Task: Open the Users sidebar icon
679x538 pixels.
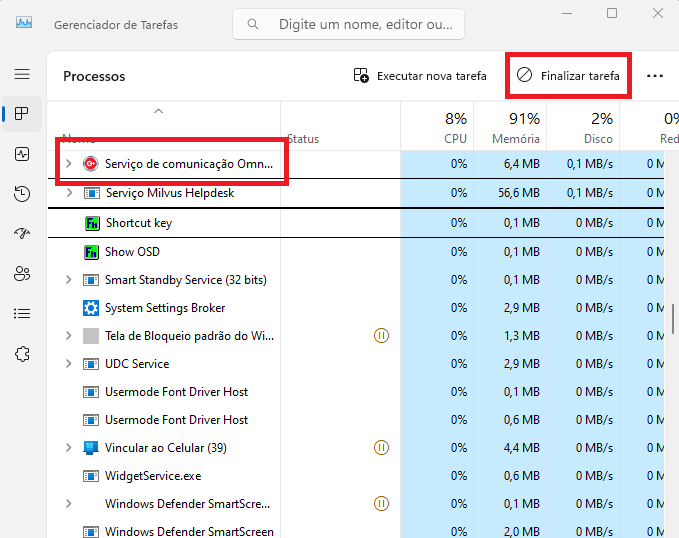Action: (22, 273)
